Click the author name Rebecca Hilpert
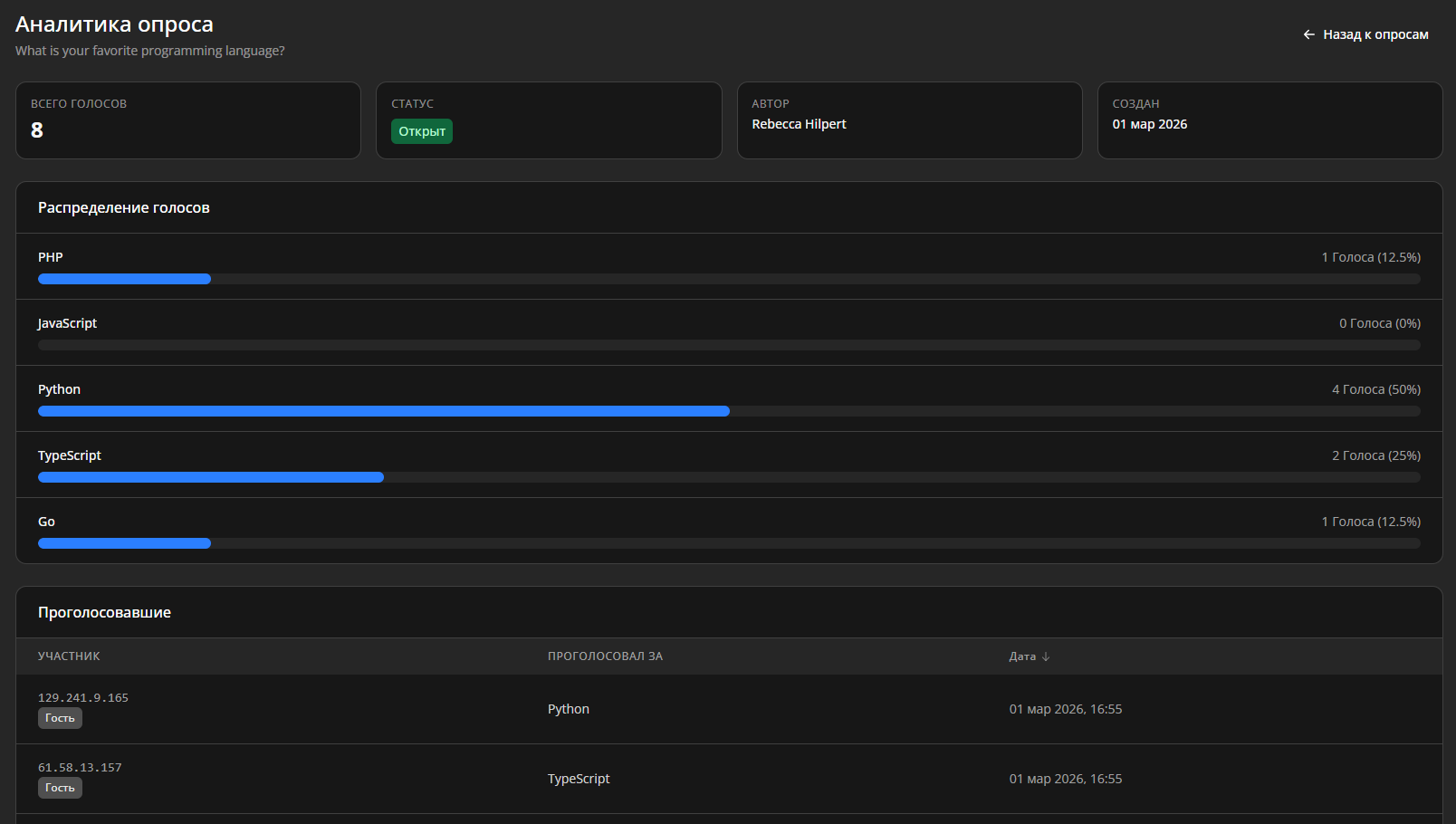 799,124
